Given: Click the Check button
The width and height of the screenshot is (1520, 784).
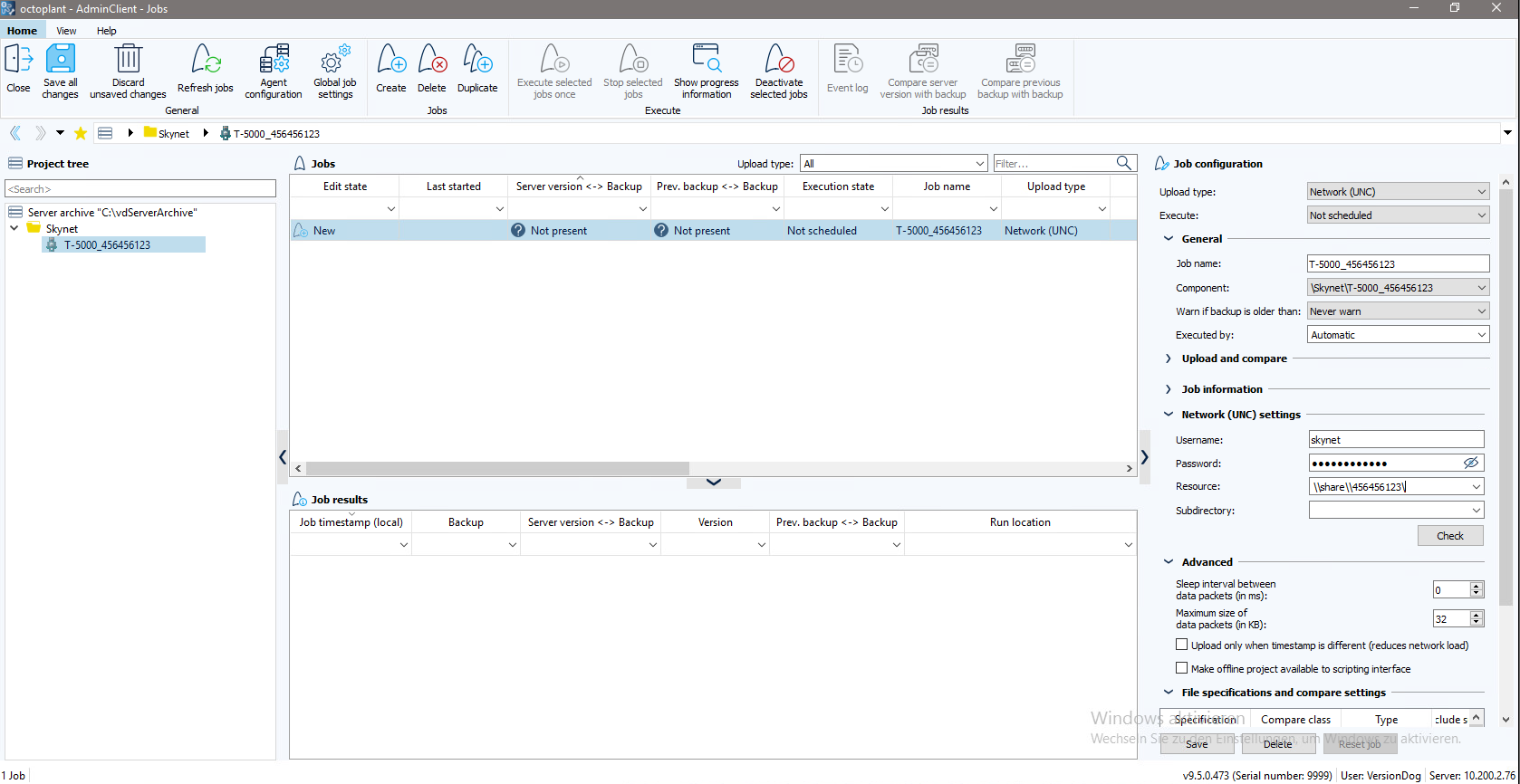Looking at the screenshot, I should coord(1449,536).
